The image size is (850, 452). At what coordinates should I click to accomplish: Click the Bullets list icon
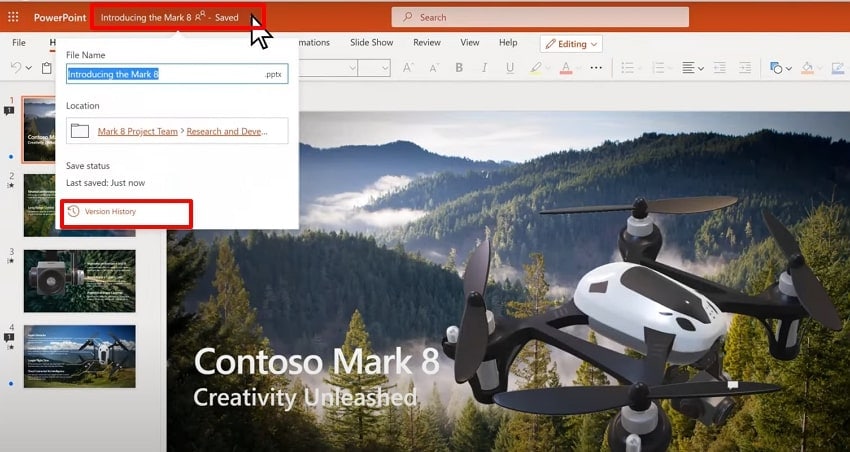pos(627,68)
